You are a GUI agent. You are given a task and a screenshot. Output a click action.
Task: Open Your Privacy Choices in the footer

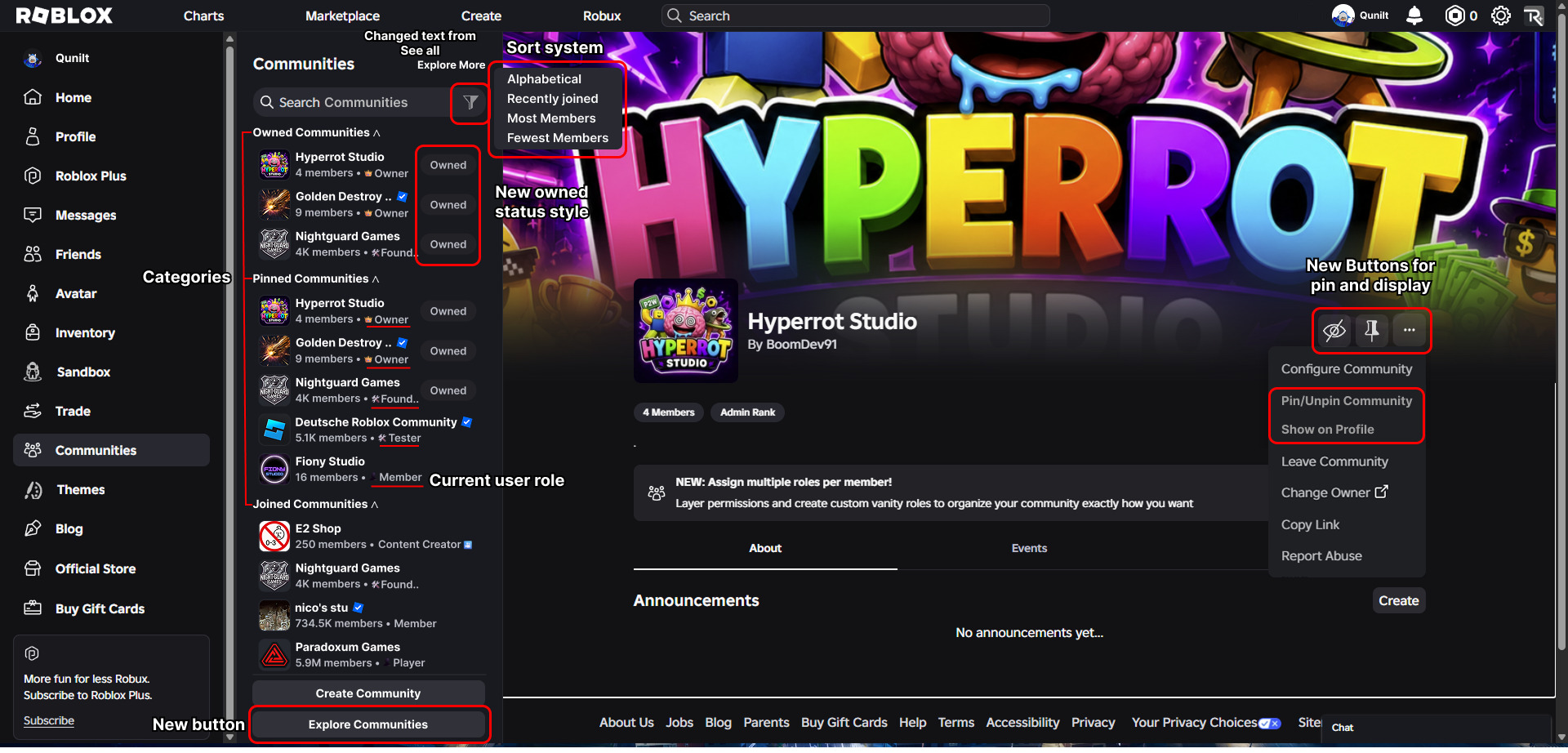(1205, 723)
